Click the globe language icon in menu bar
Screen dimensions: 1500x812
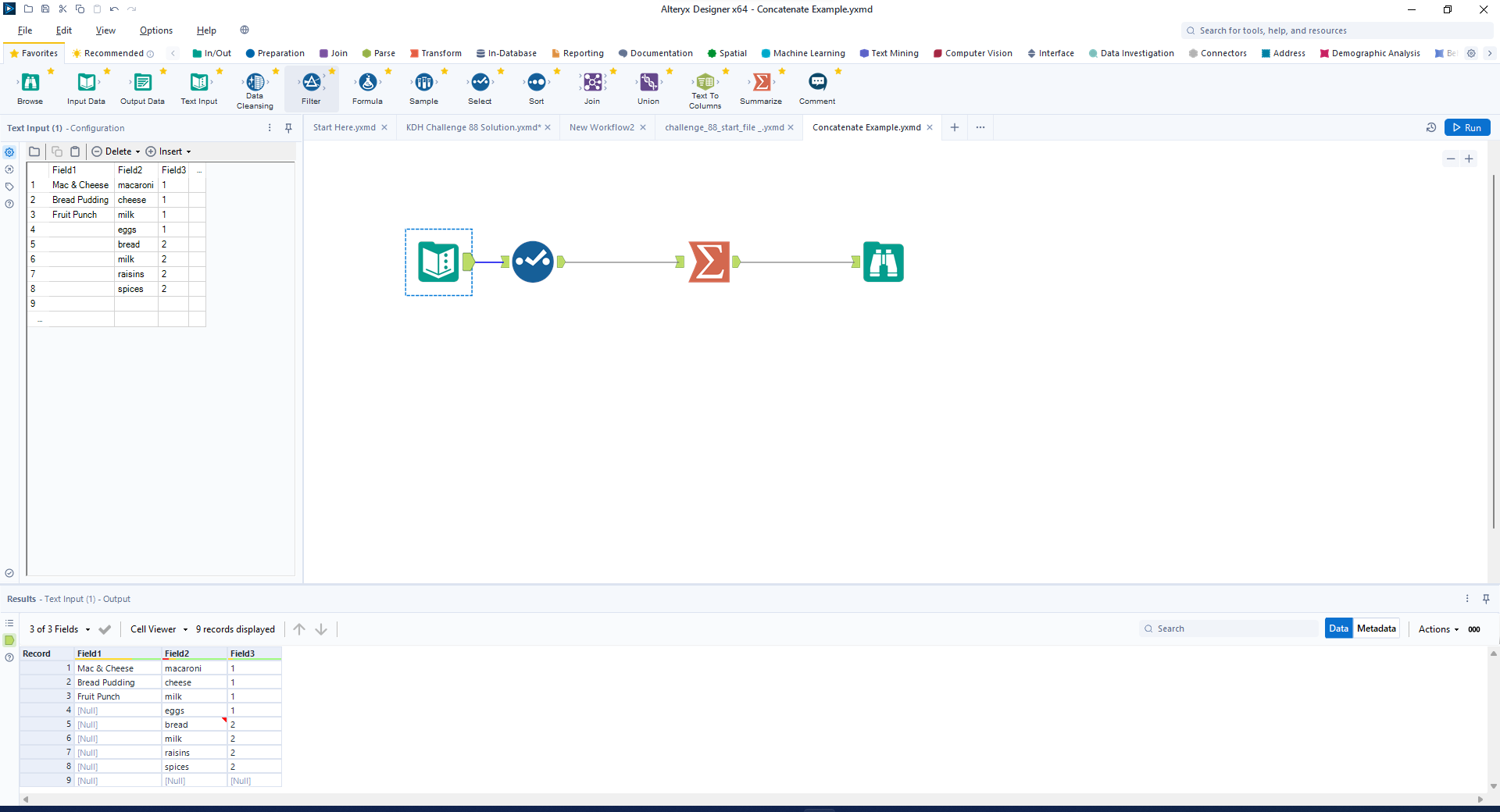pyautogui.click(x=245, y=30)
